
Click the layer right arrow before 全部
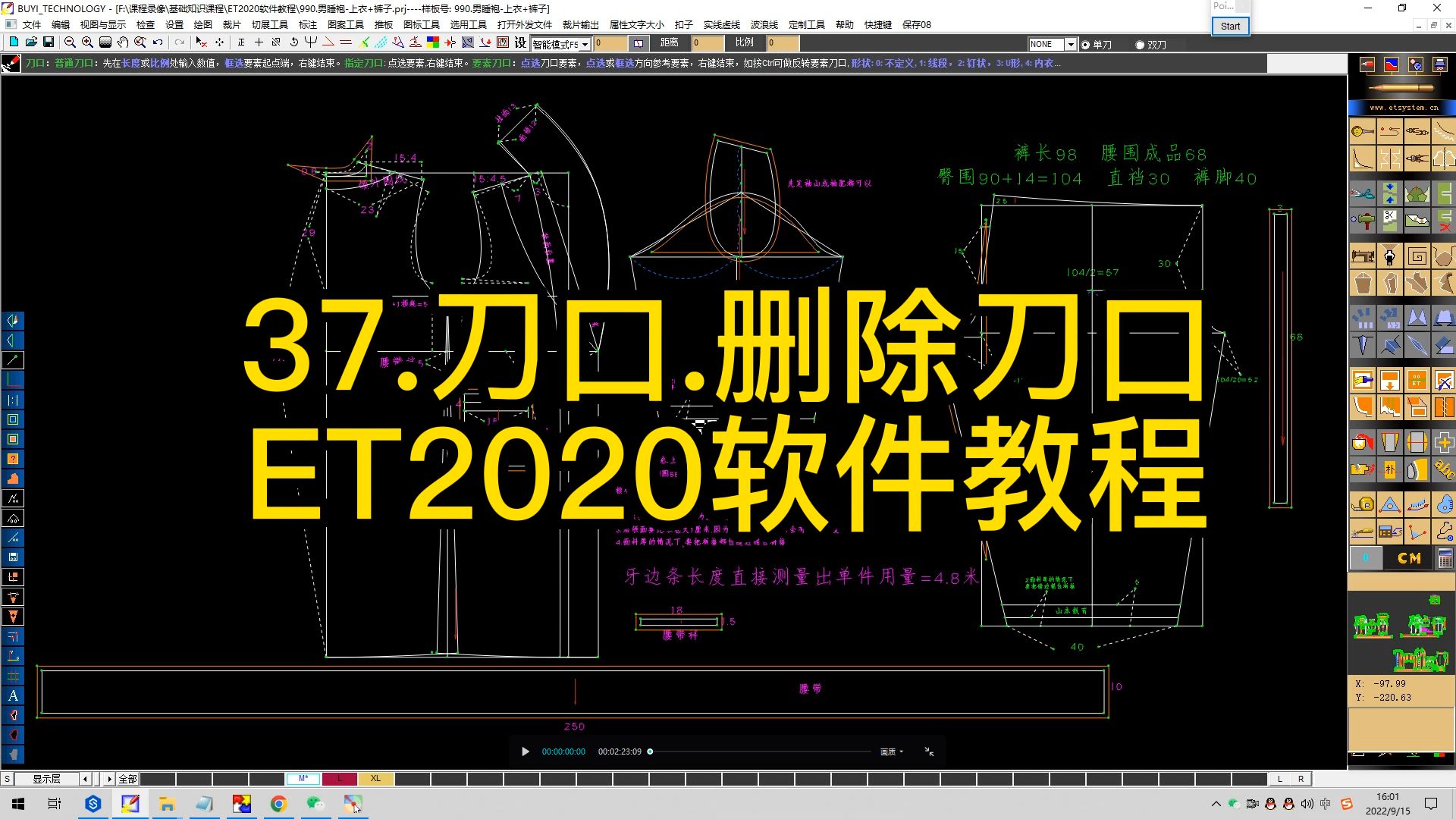[x=109, y=779]
